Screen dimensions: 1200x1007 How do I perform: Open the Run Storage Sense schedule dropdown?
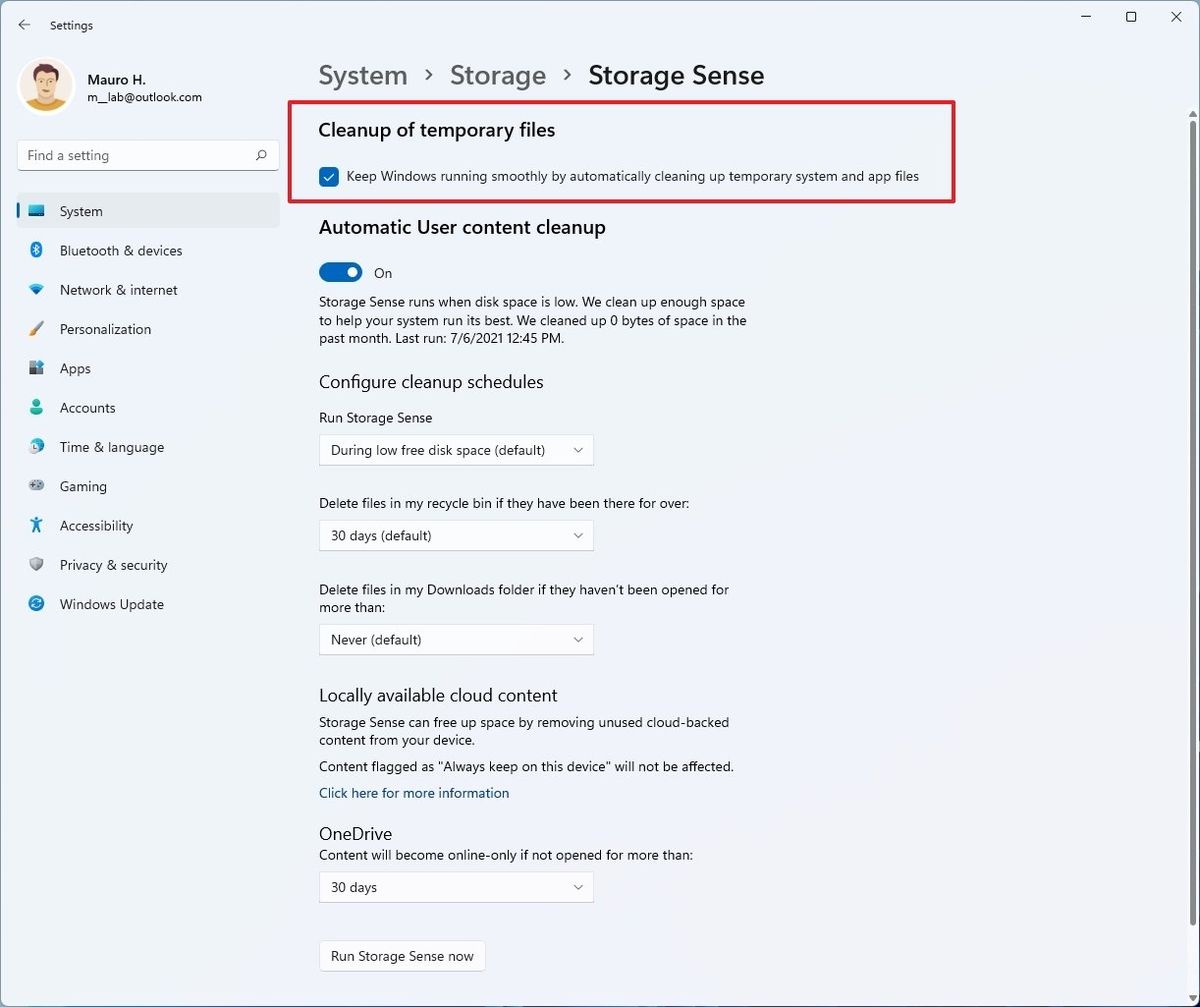[x=456, y=450]
